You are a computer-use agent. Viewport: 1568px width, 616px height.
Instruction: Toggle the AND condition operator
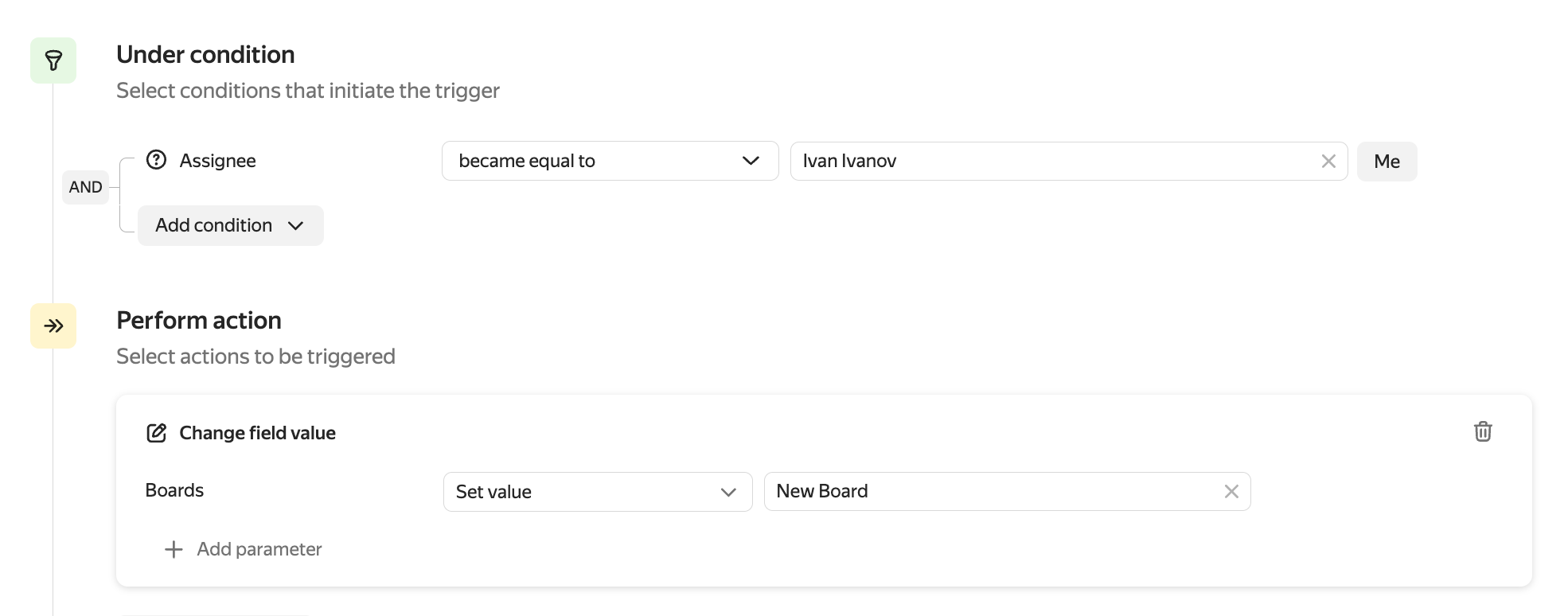(x=85, y=187)
